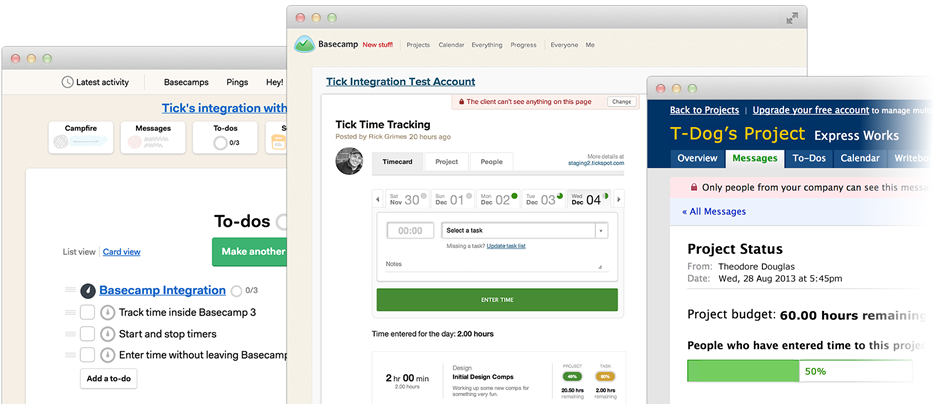The width and height of the screenshot is (947, 404).
Task: Switch to the Project tab in Tick
Action: tap(446, 162)
